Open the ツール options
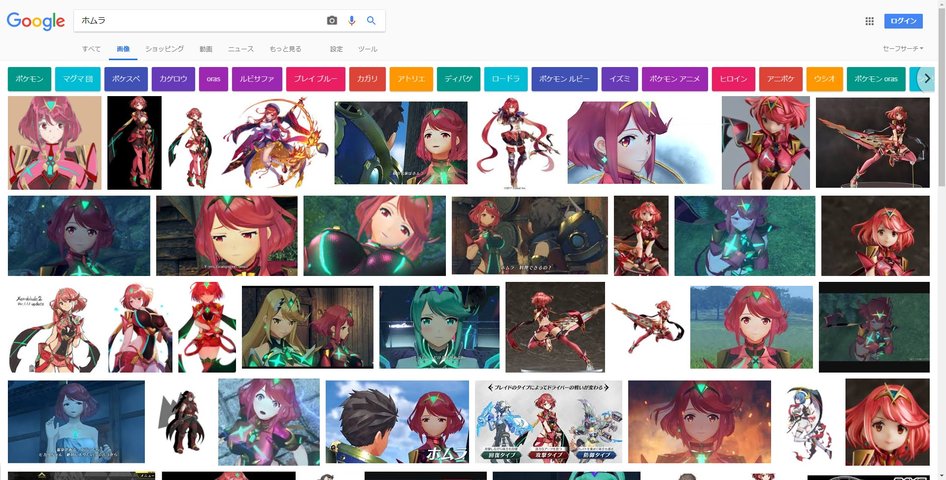 click(367, 49)
